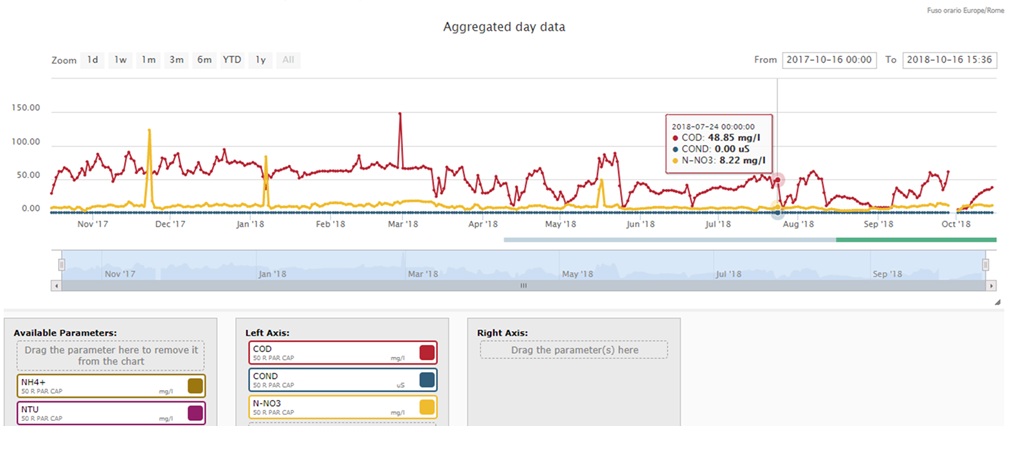Click the navigator scrollbar center grip
The image size is (1014, 460).
pos(521,285)
